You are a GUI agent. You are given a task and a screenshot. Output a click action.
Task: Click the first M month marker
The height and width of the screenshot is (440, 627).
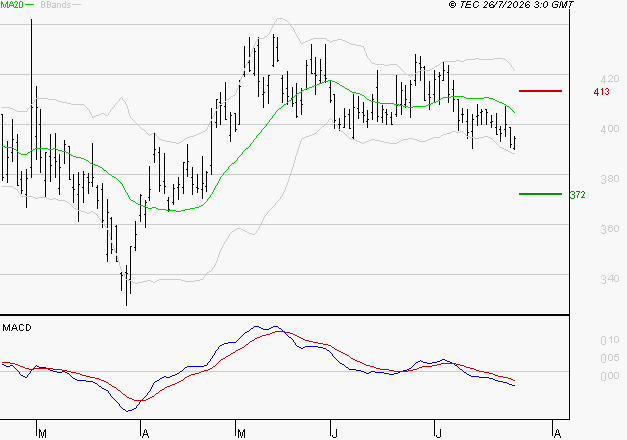click(42, 434)
